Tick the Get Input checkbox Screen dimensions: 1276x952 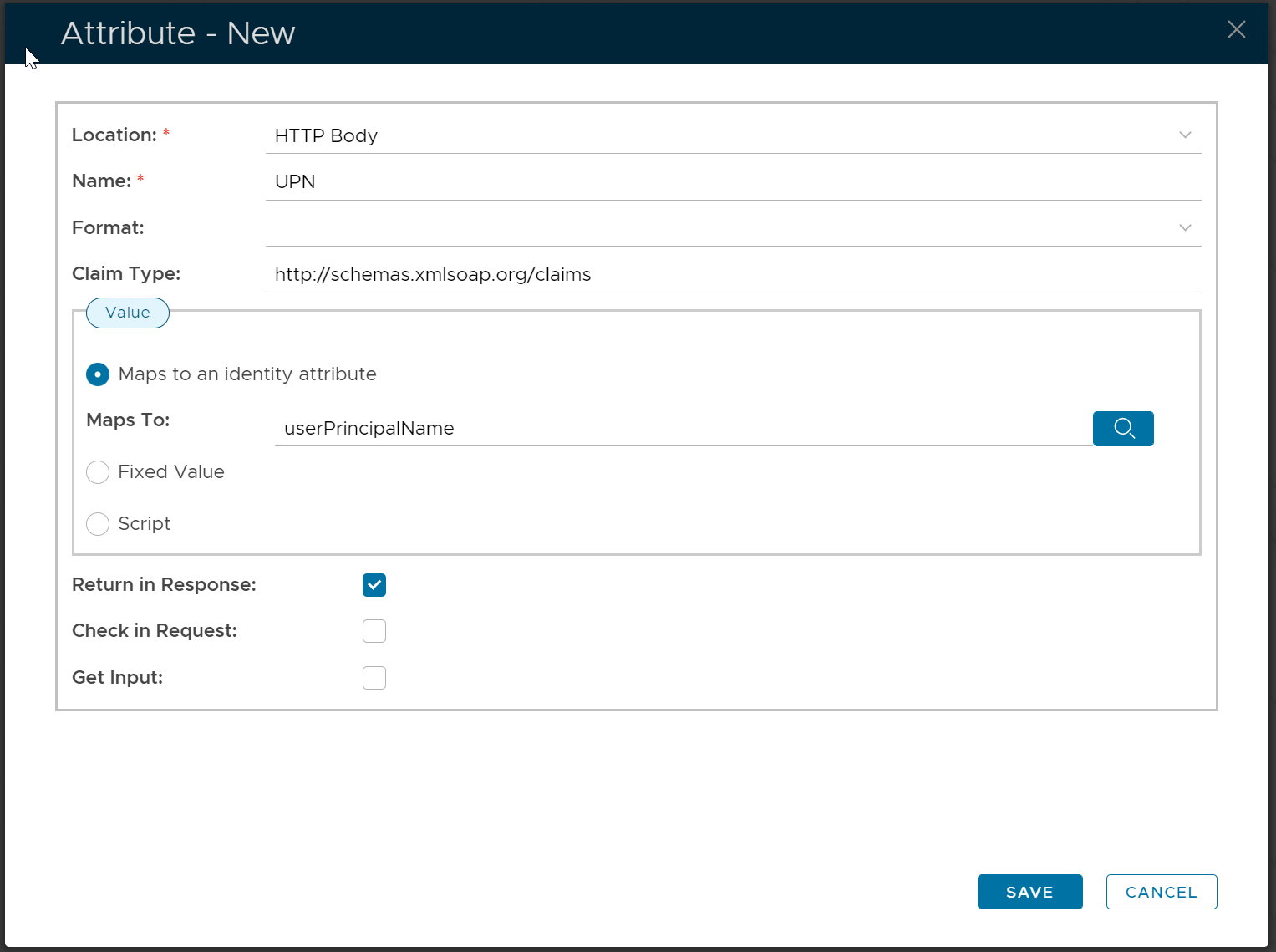pos(374,678)
